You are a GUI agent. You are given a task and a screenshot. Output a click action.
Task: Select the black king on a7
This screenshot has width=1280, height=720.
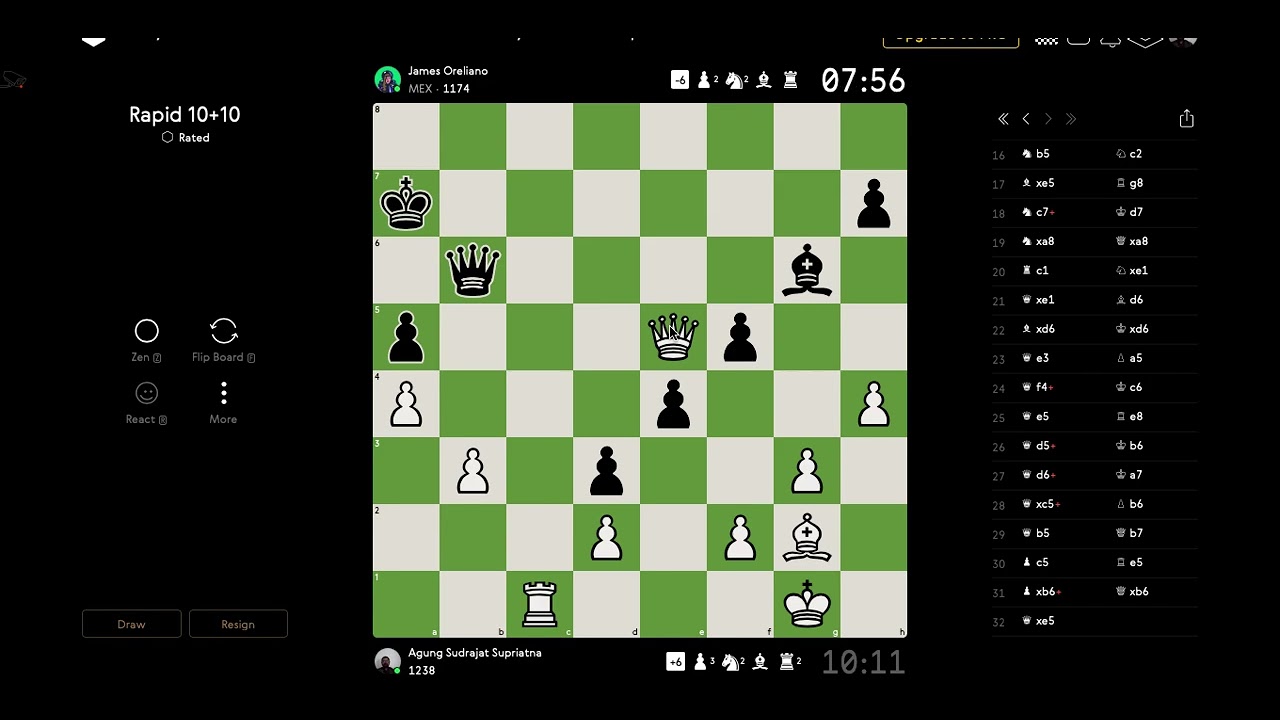point(406,203)
